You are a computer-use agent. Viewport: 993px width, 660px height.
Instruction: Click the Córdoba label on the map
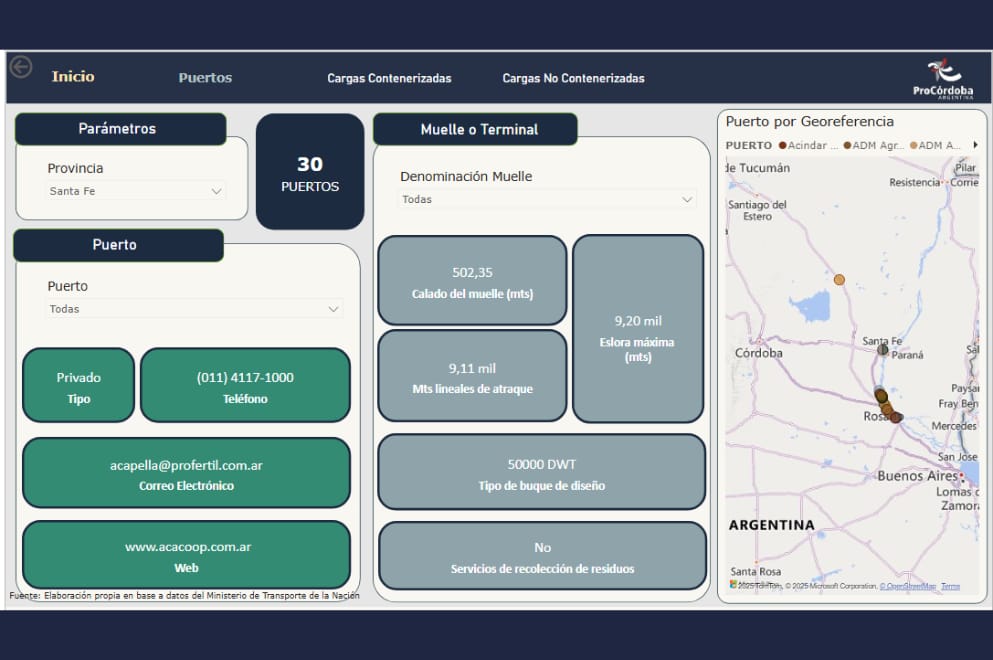point(759,353)
